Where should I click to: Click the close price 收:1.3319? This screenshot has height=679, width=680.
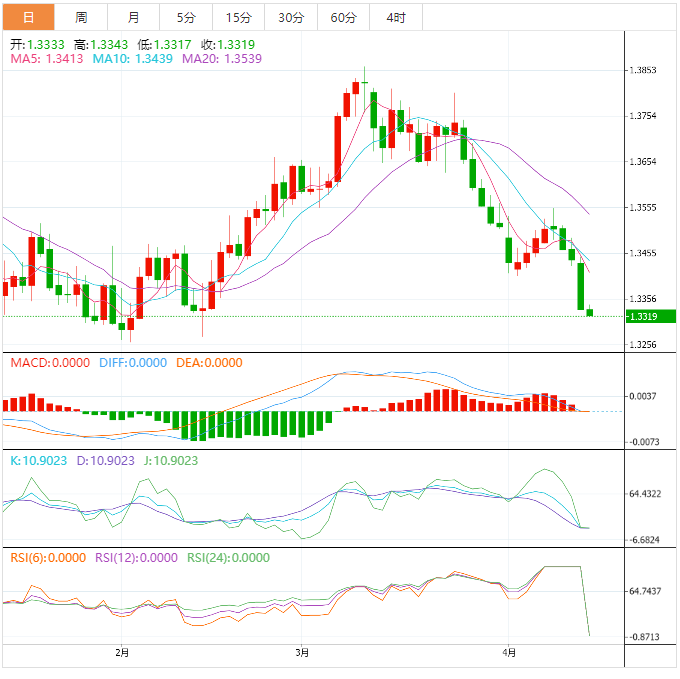pyautogui.click(x=228, y=45)
